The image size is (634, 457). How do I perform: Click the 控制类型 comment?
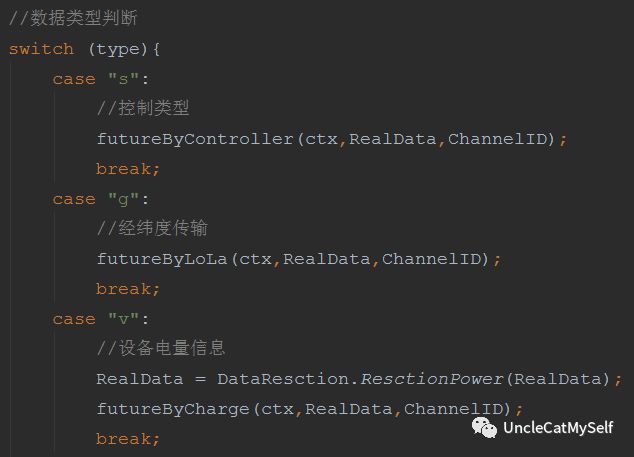143,109
